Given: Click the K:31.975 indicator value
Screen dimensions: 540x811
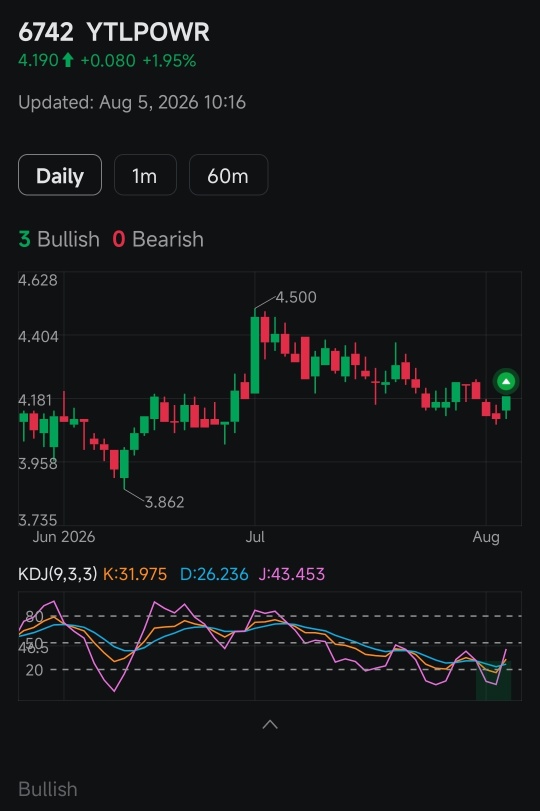Looking at the screenshot, I should (x=135, y=574).
